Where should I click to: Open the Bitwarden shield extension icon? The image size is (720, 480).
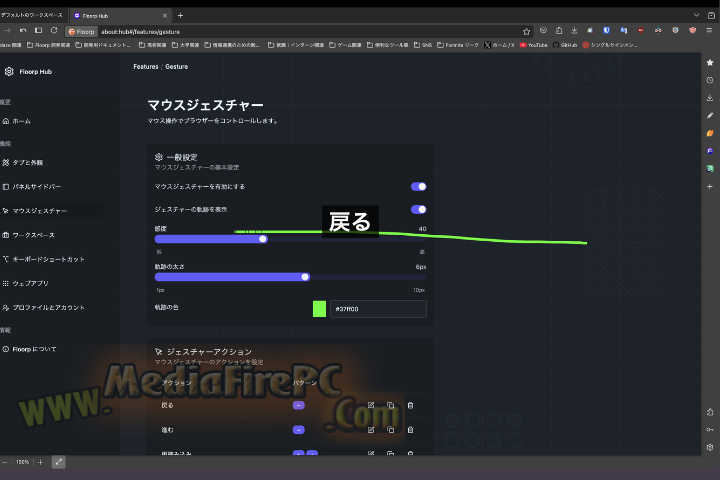tap(607, 30)
